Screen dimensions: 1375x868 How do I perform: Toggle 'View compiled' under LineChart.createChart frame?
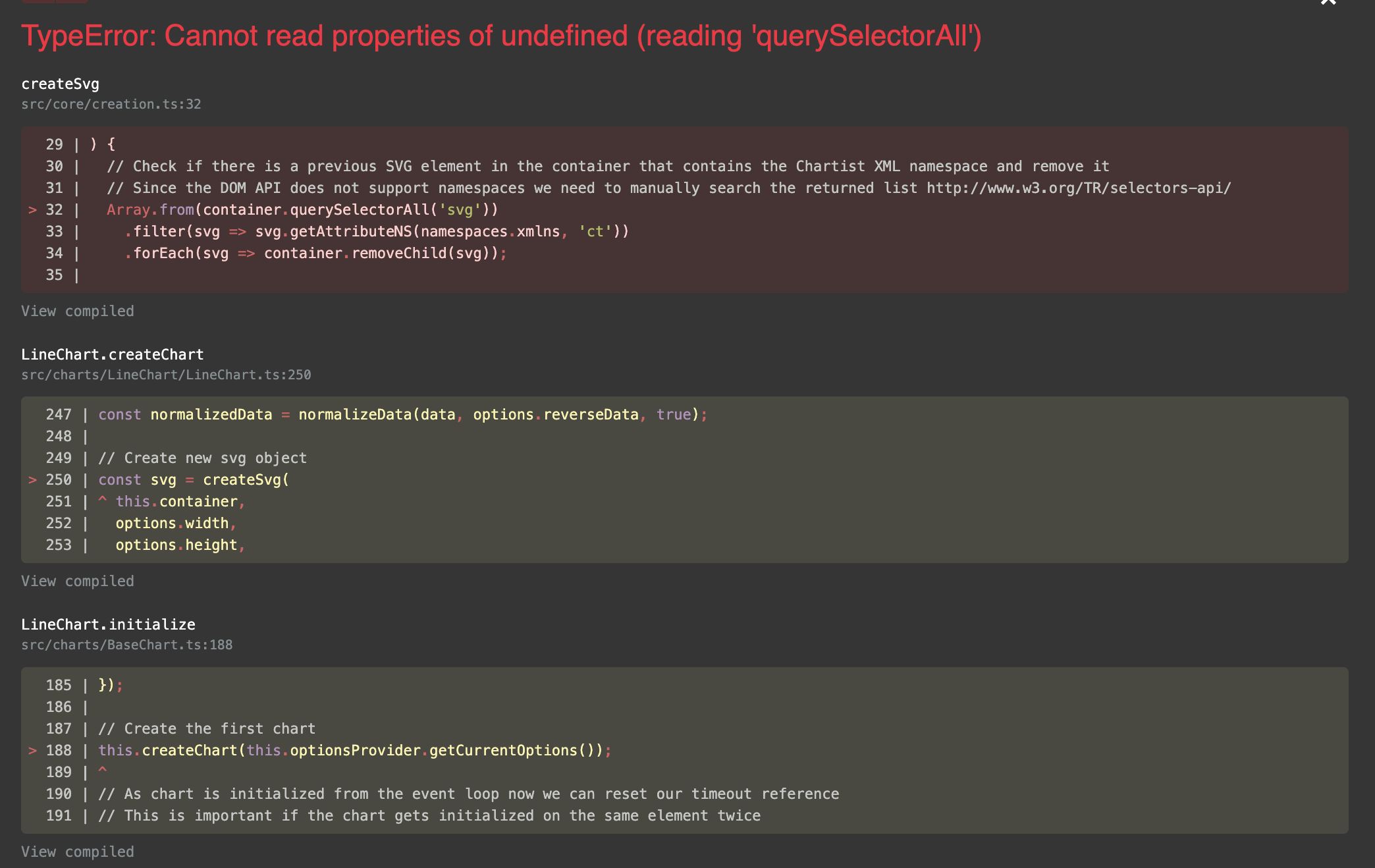(x=77, y=581)
